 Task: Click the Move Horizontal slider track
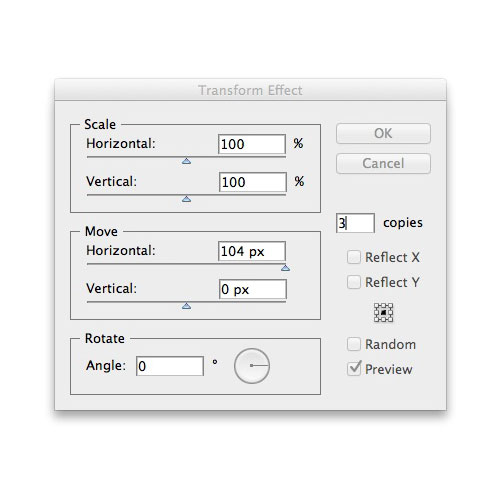186,264
